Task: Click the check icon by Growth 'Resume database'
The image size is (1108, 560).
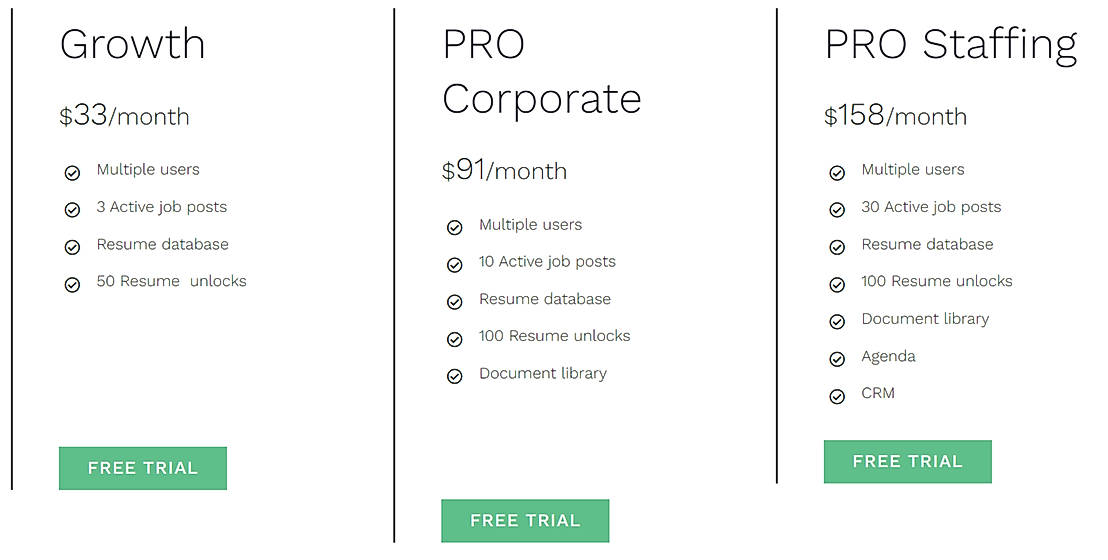Action: 72,248
